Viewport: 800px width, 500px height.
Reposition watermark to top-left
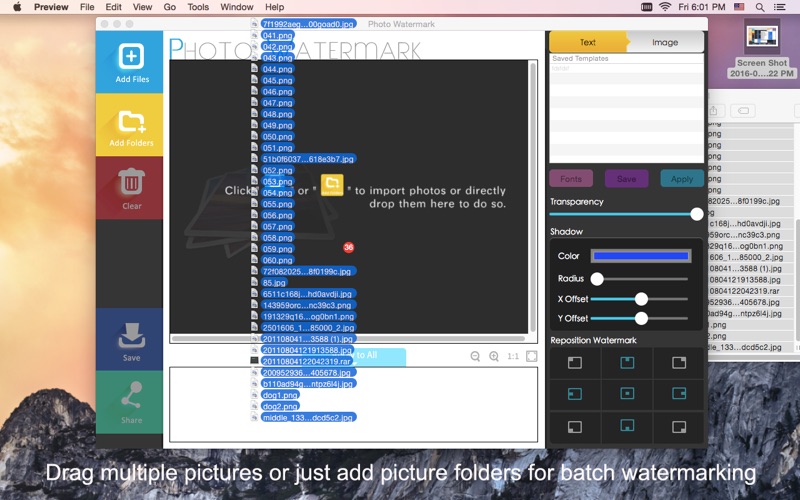[575, 363]
